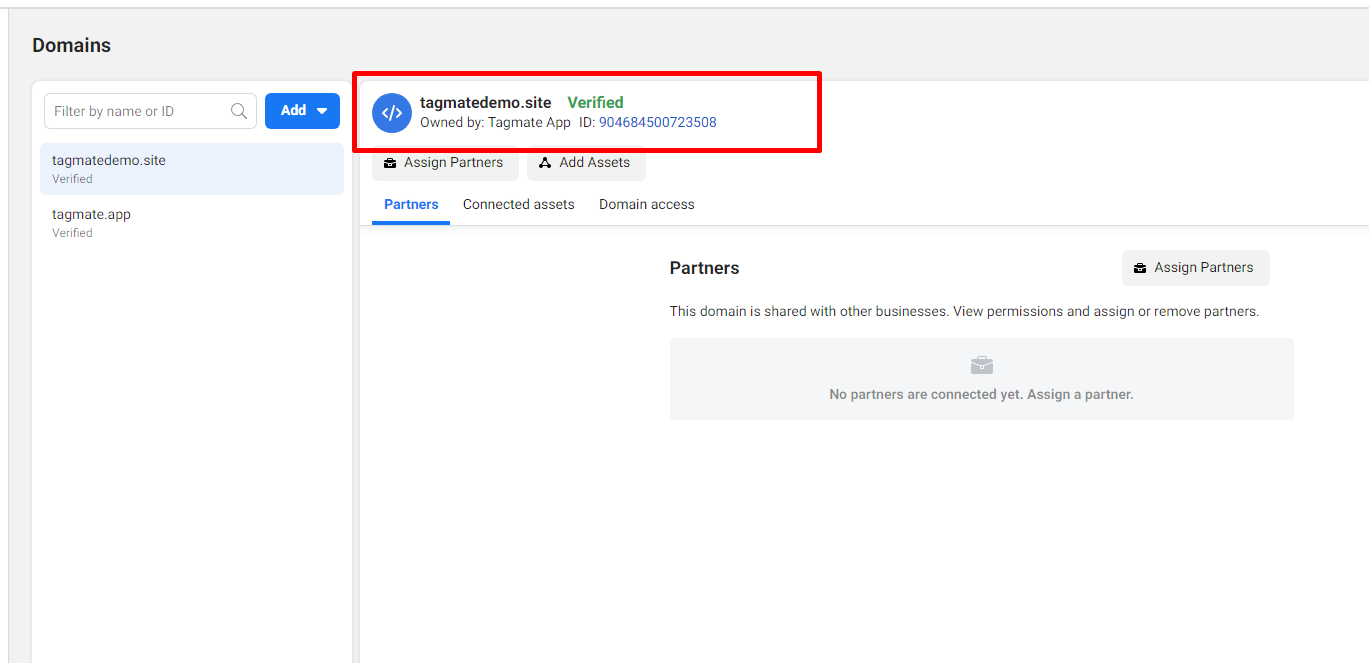The height and width of the screenshot is (663, 1369).
Task: Open the Add dropdown button
Action: (302, 111)
